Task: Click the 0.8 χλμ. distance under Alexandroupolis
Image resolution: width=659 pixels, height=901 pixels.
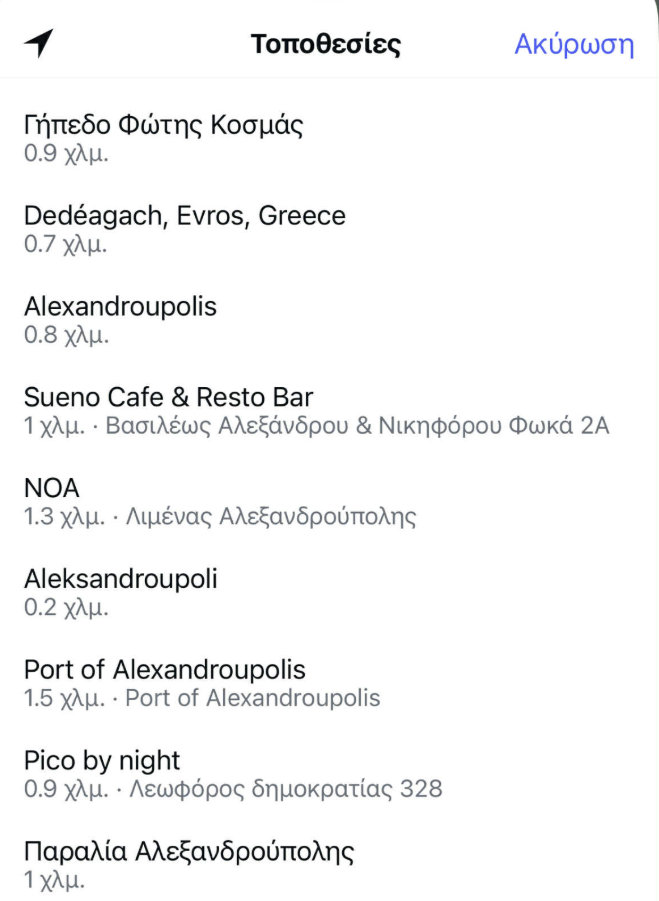Action: coord(66,335)
